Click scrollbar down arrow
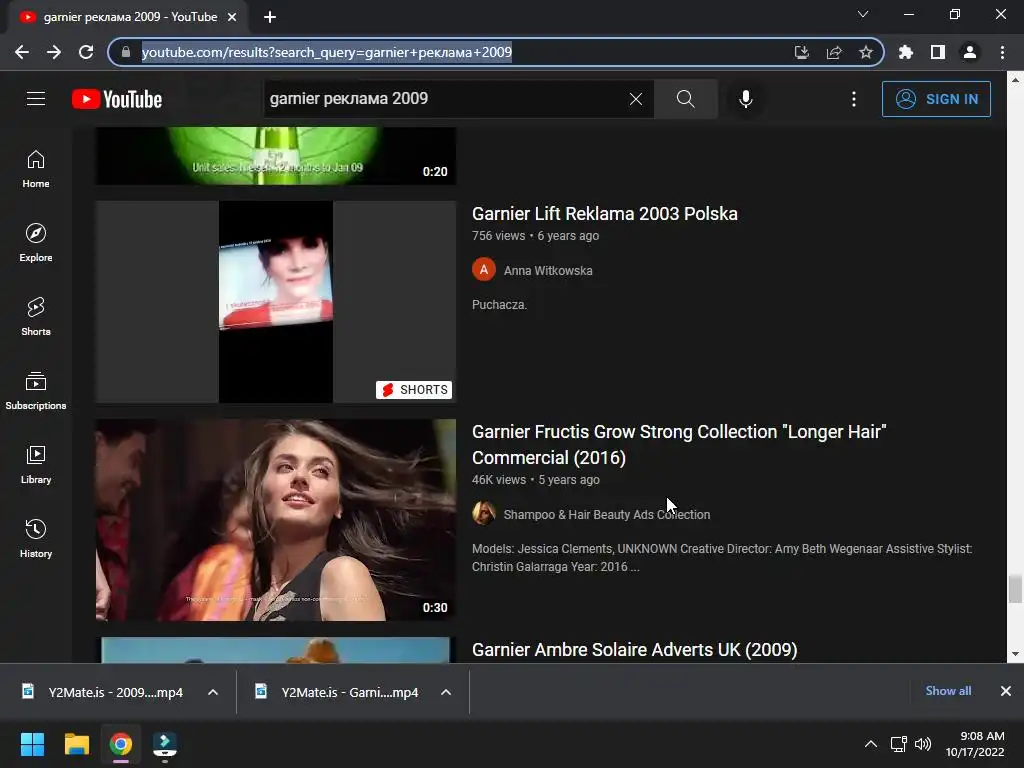Screen dimensions: 1024x768 tap(1015, 654)
